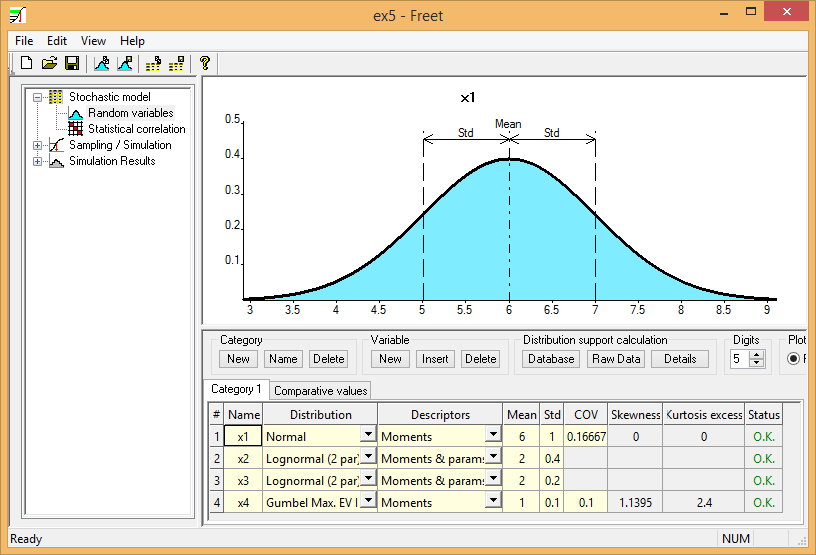Click the x4 name cell
This screenshot has width=816, height=555.
tap(243, 502)
